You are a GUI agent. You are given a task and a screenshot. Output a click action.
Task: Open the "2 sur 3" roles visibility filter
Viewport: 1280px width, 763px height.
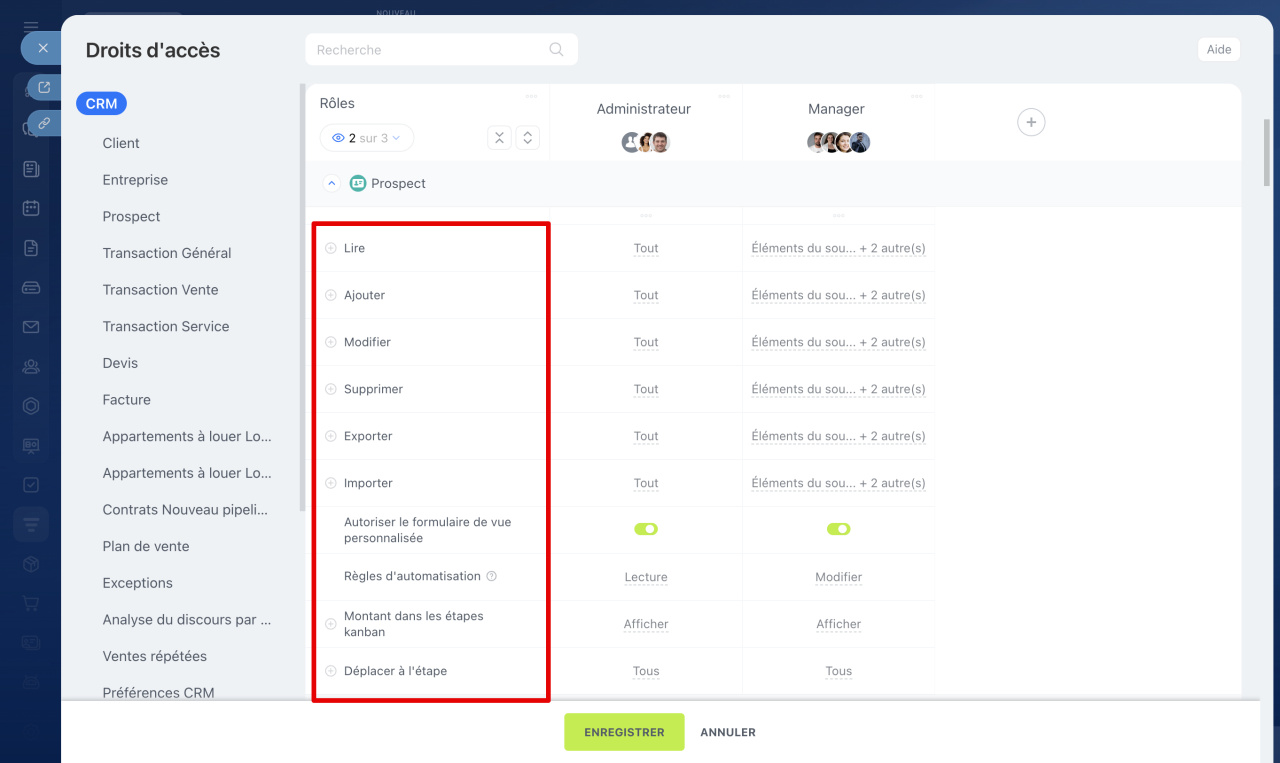[x=367, y=138]
